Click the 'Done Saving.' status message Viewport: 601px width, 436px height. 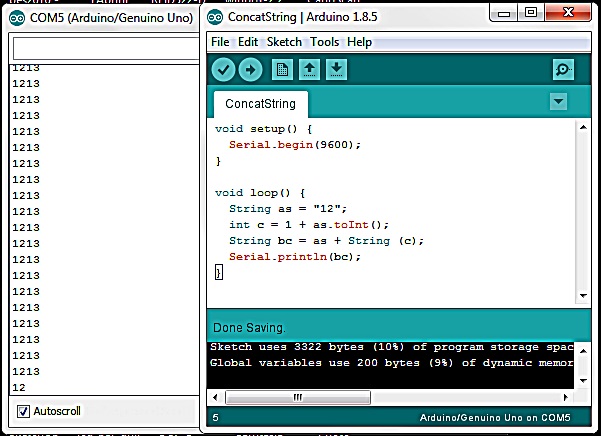249,328
